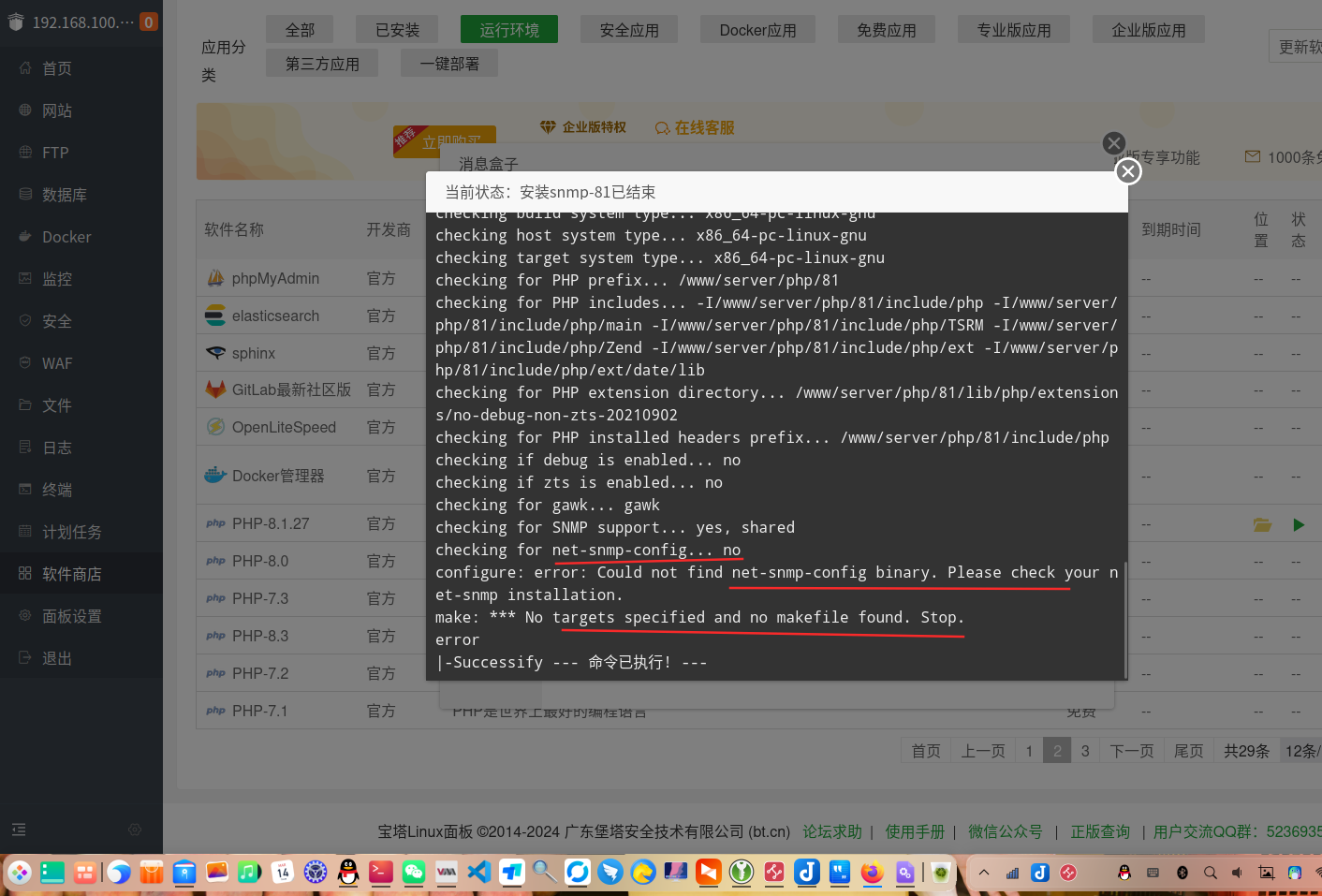This screenshot has height=896, width=1322.
Task: Open the 正版查询 footer link
Action: [x=1100, y=831]
